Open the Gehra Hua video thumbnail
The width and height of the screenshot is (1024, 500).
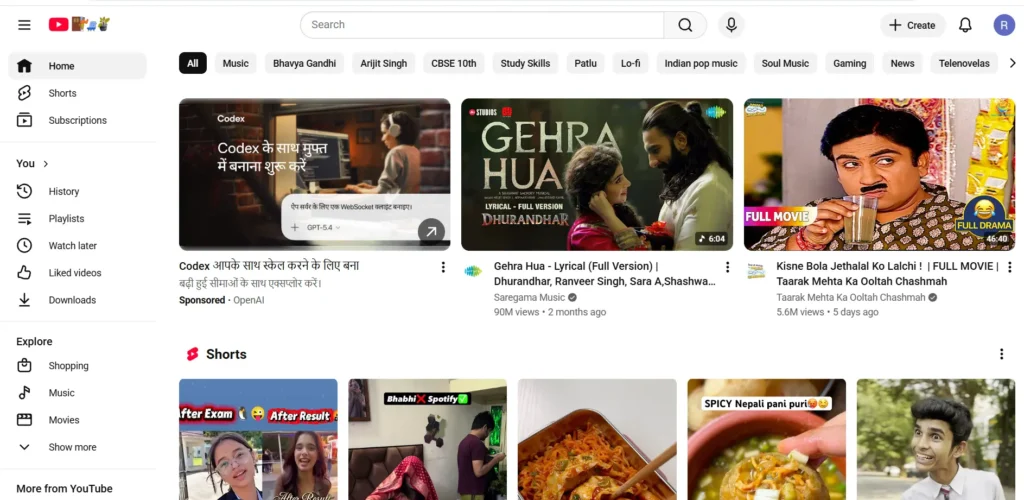pyautogui.click(x=597, y=174)
